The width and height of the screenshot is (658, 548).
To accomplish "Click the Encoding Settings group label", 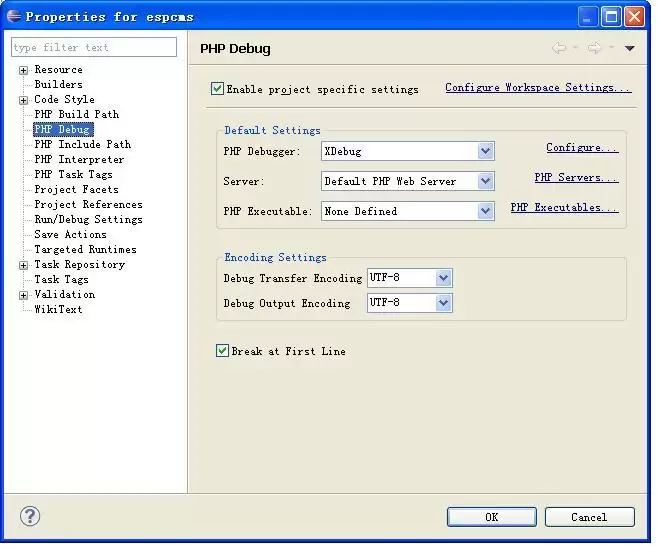I will [275, 257].
